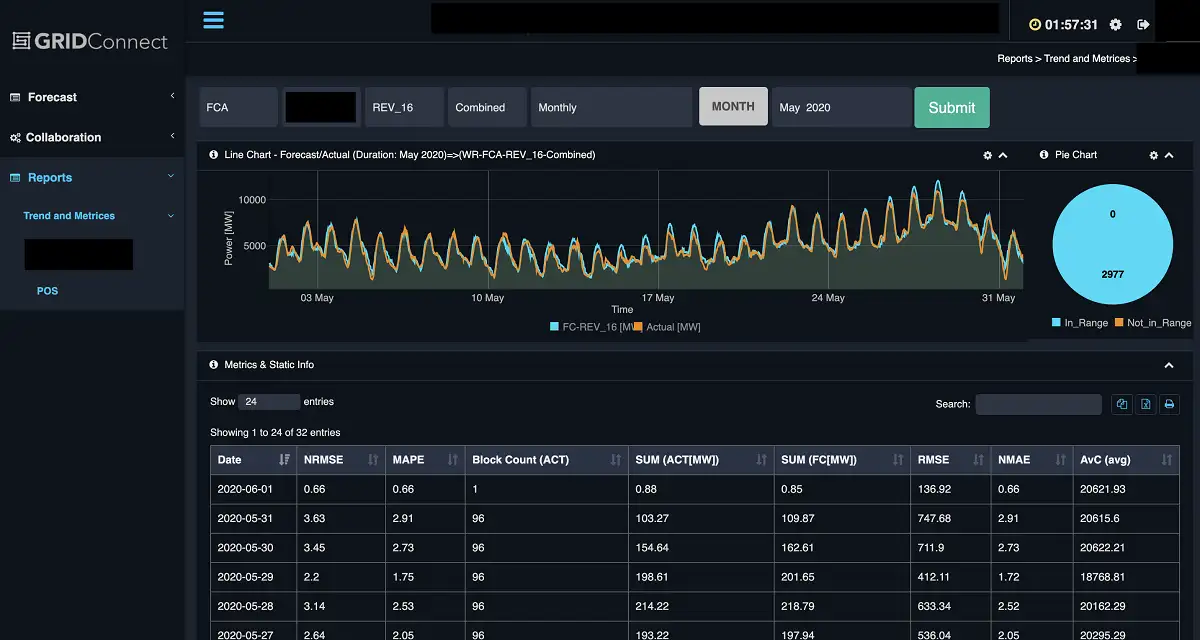The image size is (1200, 640).
Task: Expand Forecast in the sidebar
Action: click(x=52, y=97)
